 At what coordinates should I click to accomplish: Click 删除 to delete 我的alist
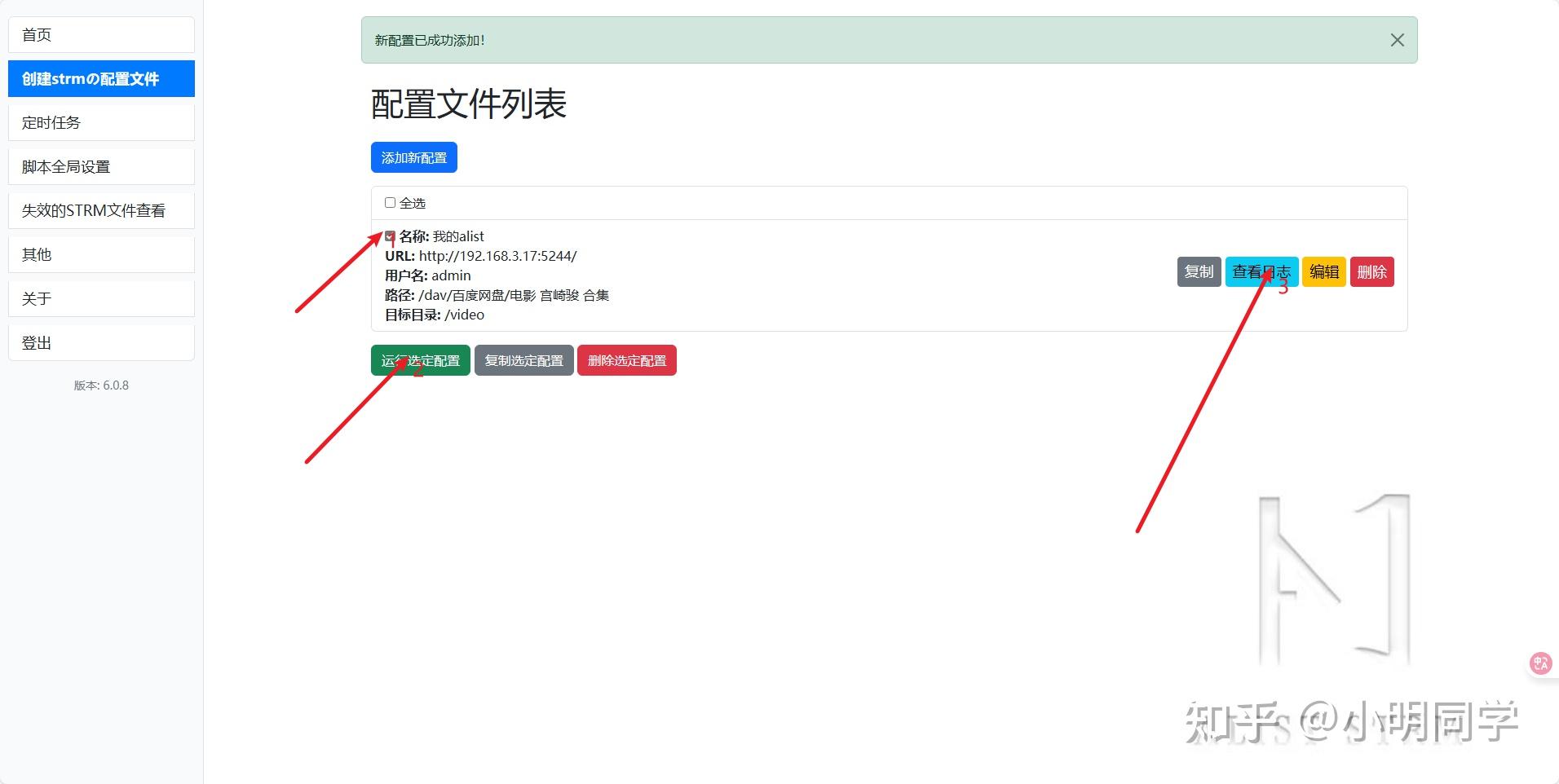click(1371, 271)
